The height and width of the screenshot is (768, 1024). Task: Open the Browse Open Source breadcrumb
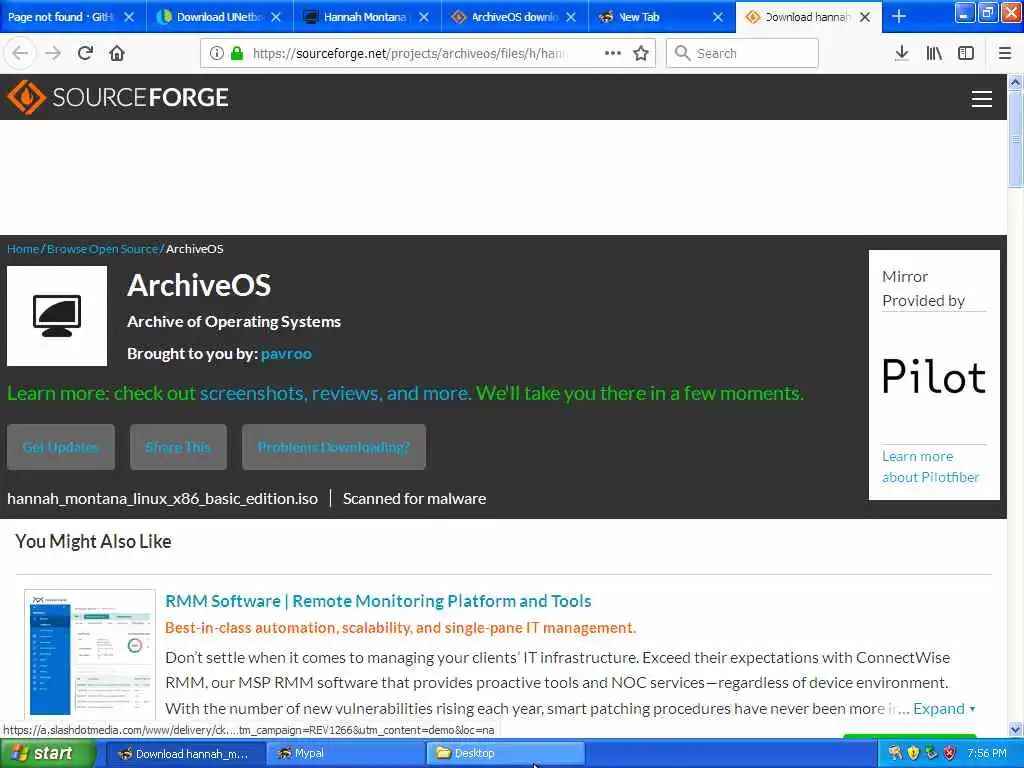[x=103, y=249]
